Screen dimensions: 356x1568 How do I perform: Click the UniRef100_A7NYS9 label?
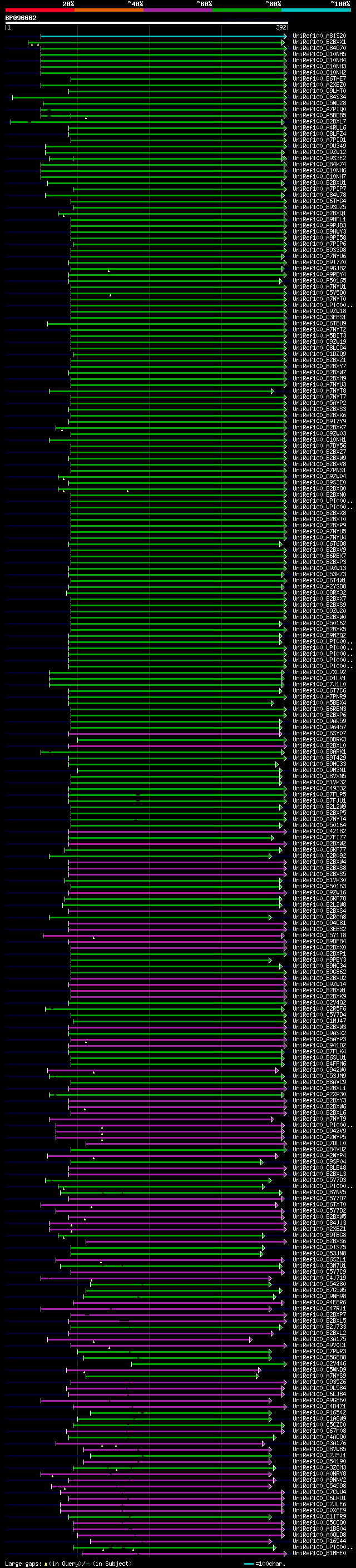pos(319,1376)
